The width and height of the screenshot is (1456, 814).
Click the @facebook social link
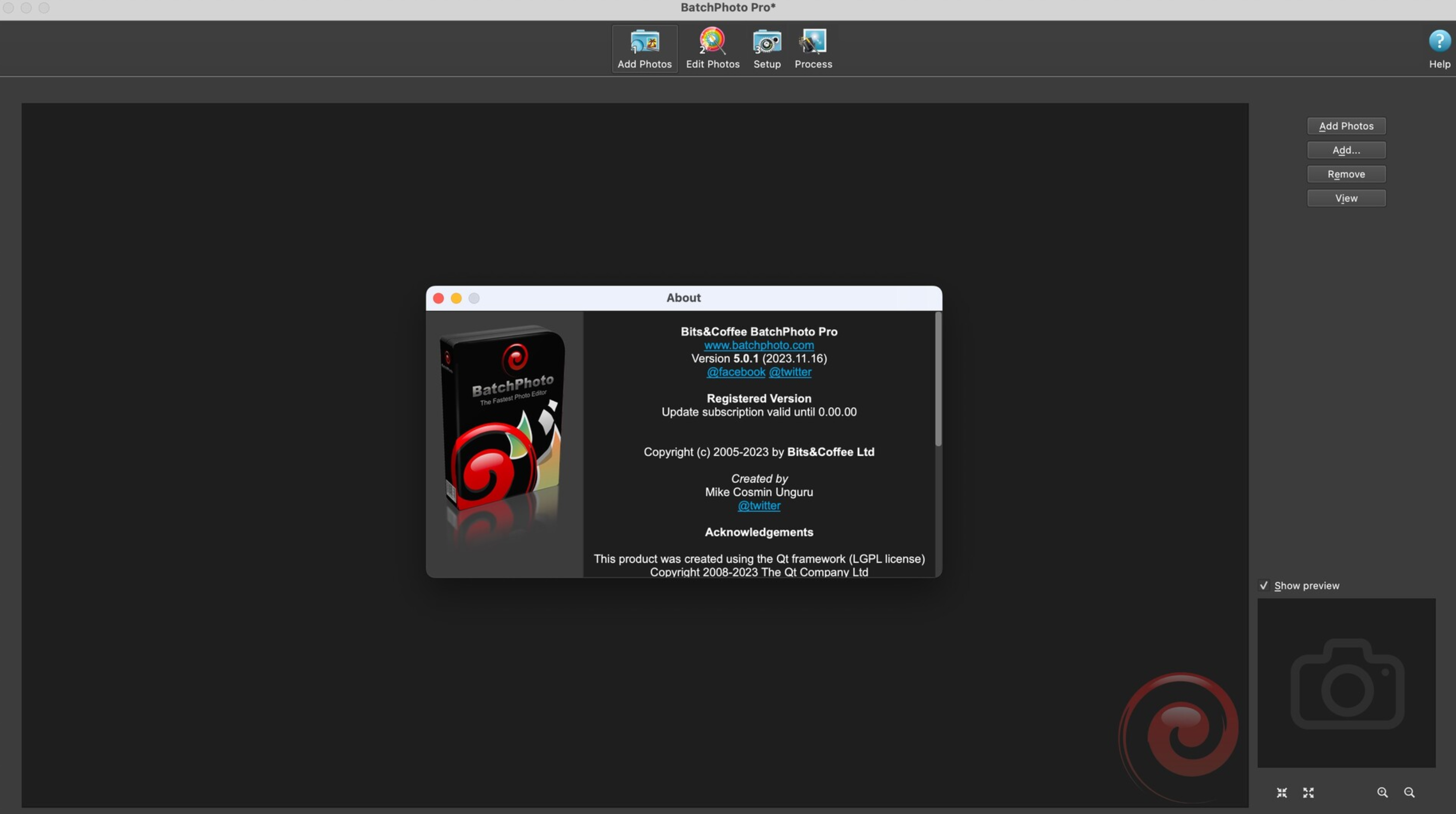pos(735,372)
